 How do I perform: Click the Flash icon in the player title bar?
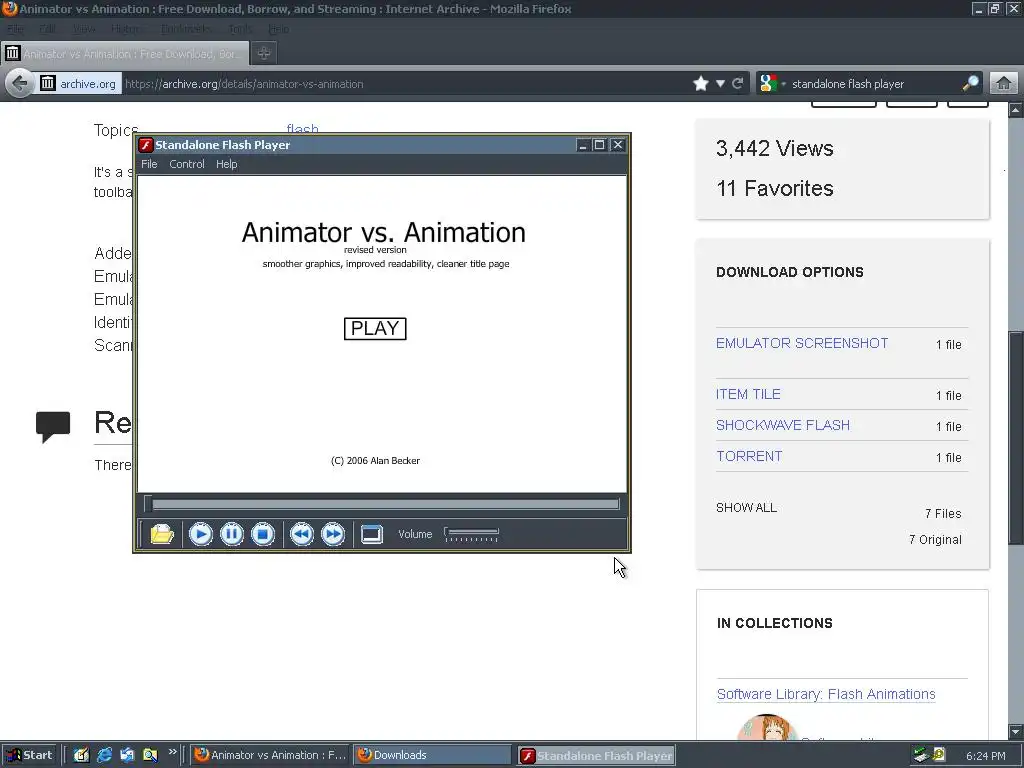coord(146,145)
